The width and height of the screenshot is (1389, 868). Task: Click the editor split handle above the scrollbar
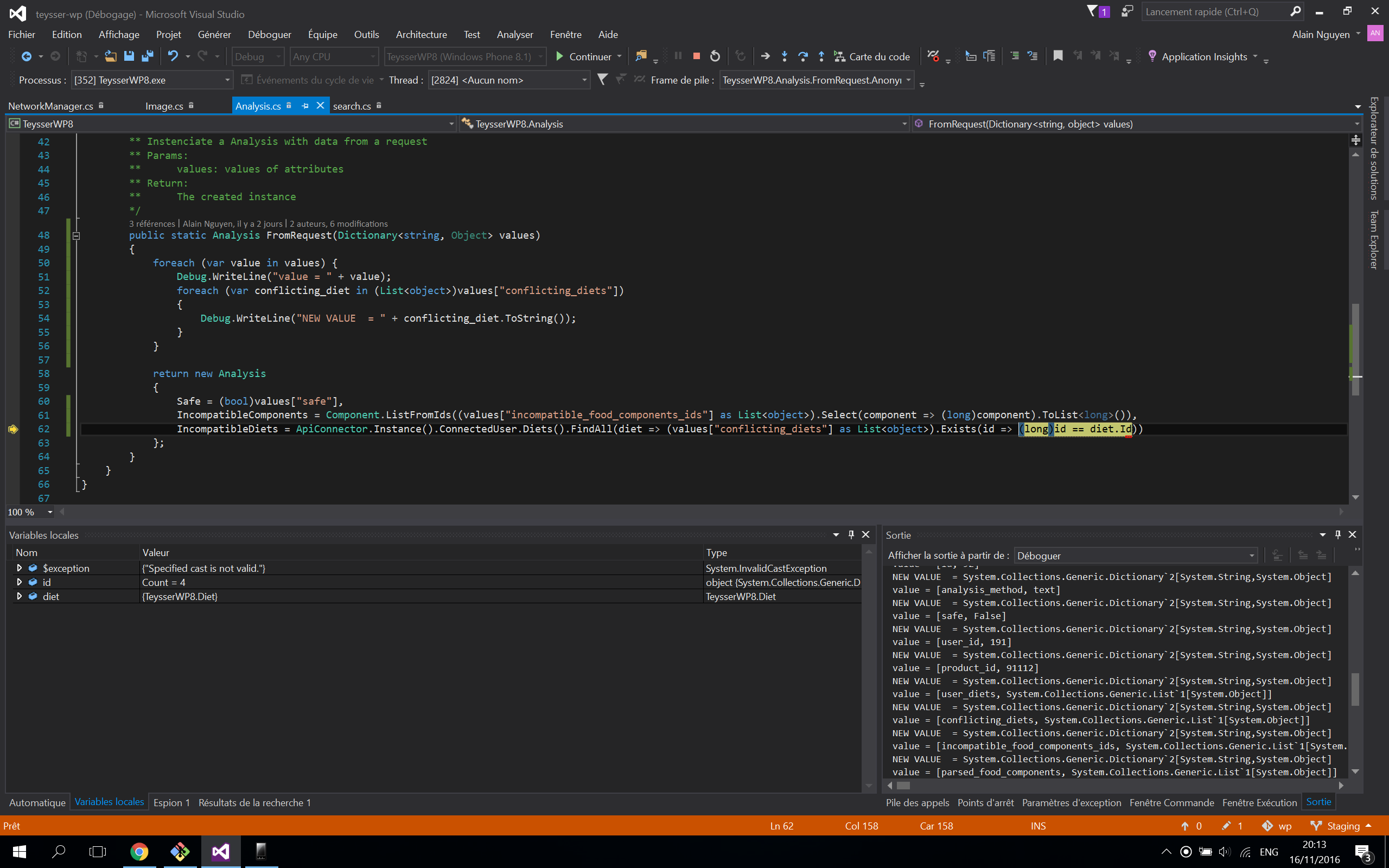tap(1356, 140)
